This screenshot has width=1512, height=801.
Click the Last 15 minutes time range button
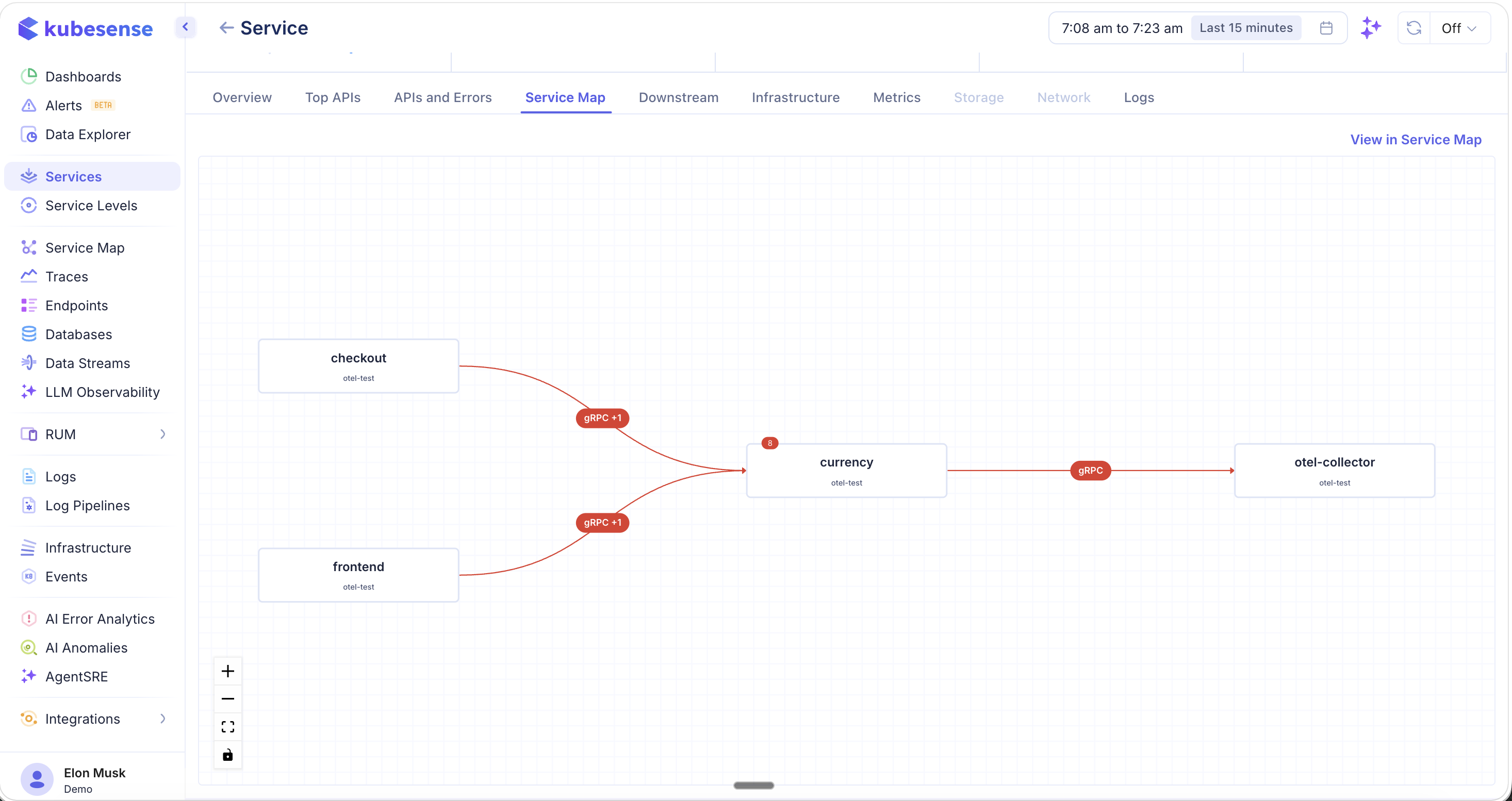[1245, 27]
